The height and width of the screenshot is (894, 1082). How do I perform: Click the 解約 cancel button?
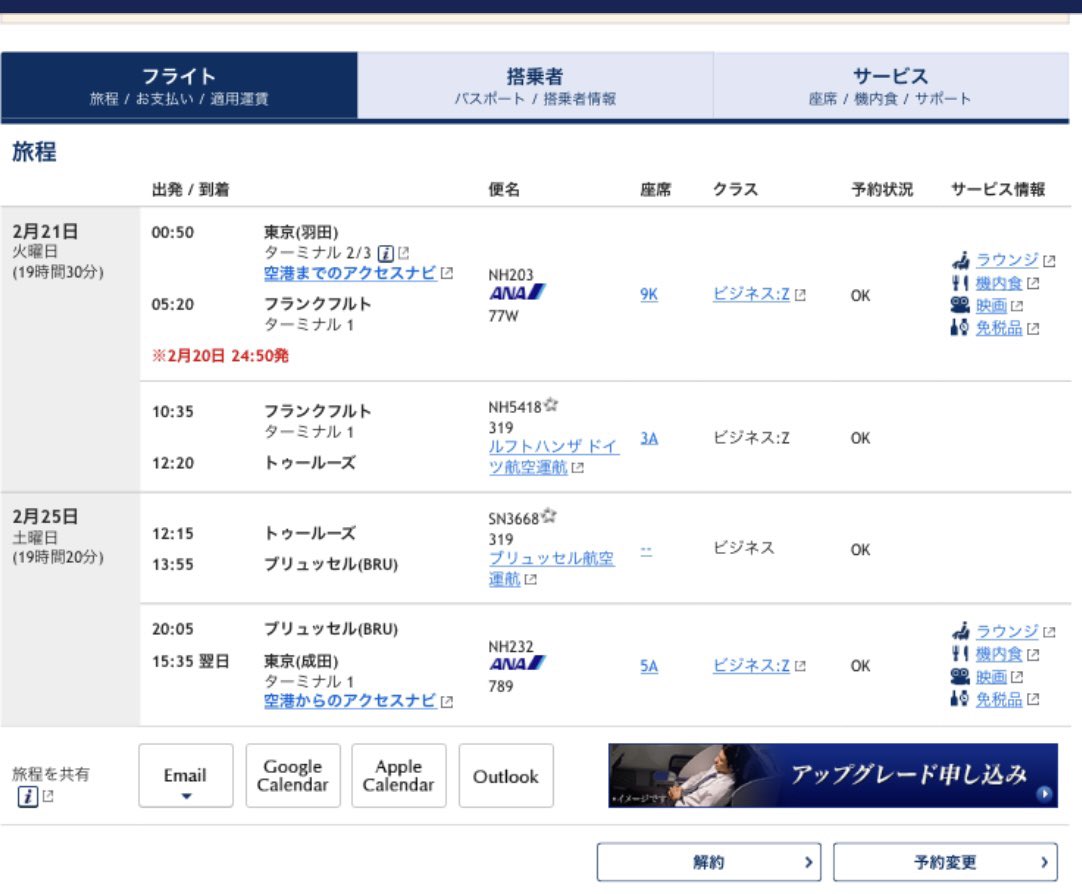pos(709,862)
